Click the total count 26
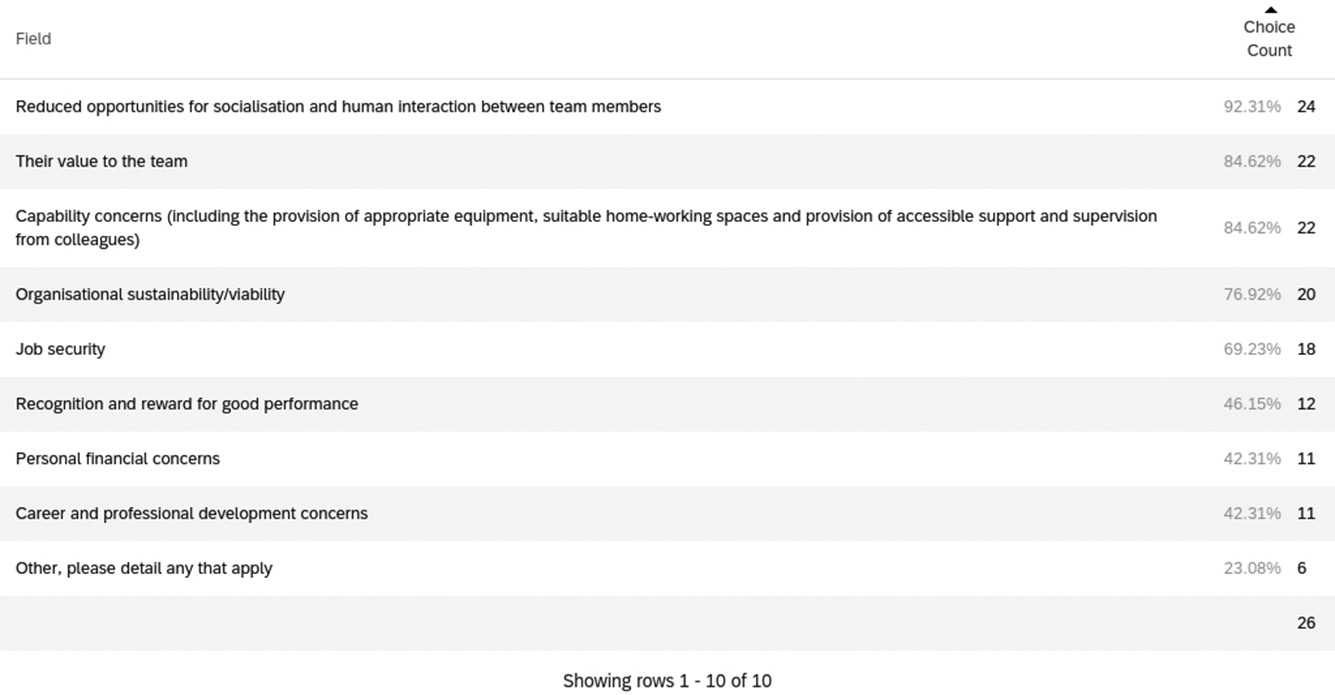 click(1306, 623)
